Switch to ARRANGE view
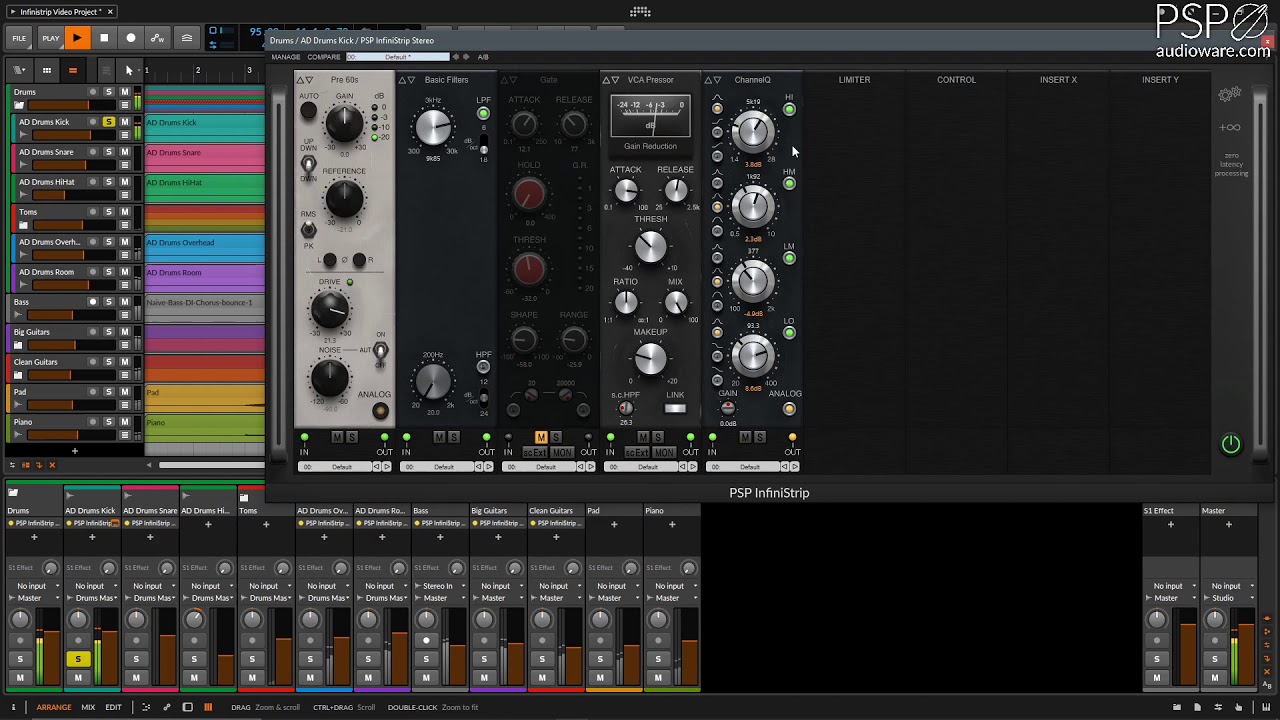Image resolution: width=1280 pixels, height=720 pixels. click(x=54, y=707)
